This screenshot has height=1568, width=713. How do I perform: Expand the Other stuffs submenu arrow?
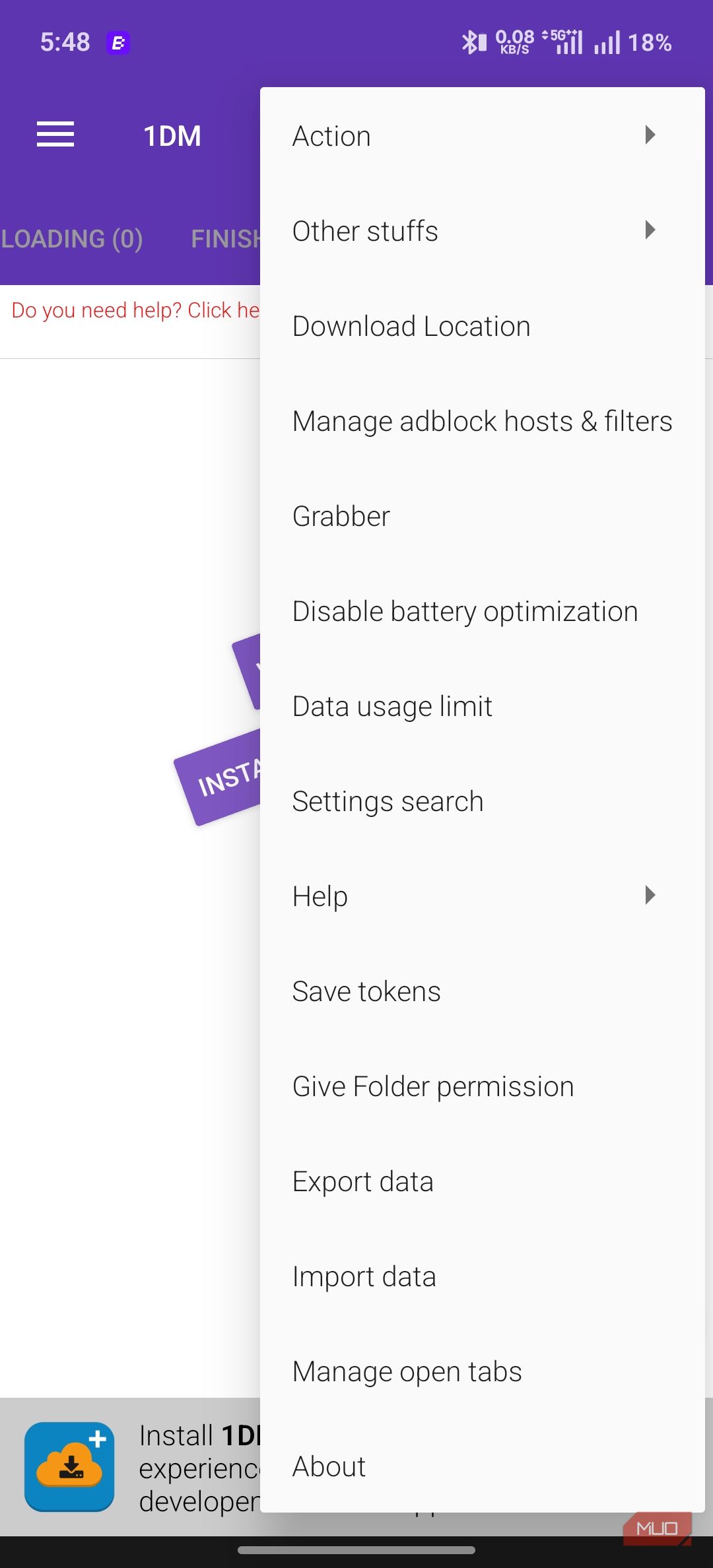[650, 230]
